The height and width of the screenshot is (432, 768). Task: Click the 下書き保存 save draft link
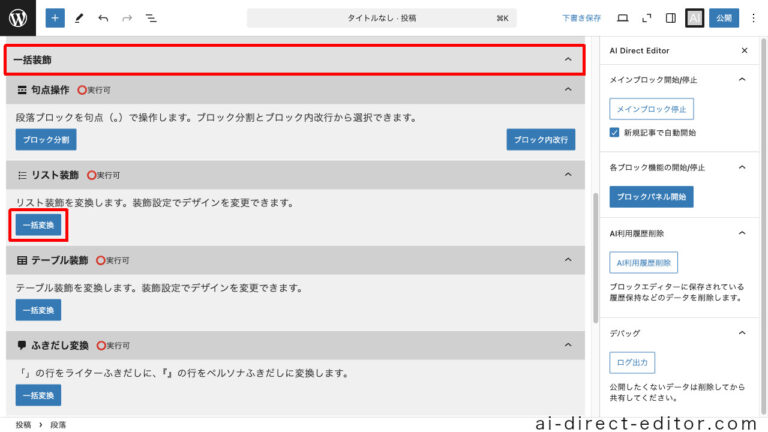point(581,18)
